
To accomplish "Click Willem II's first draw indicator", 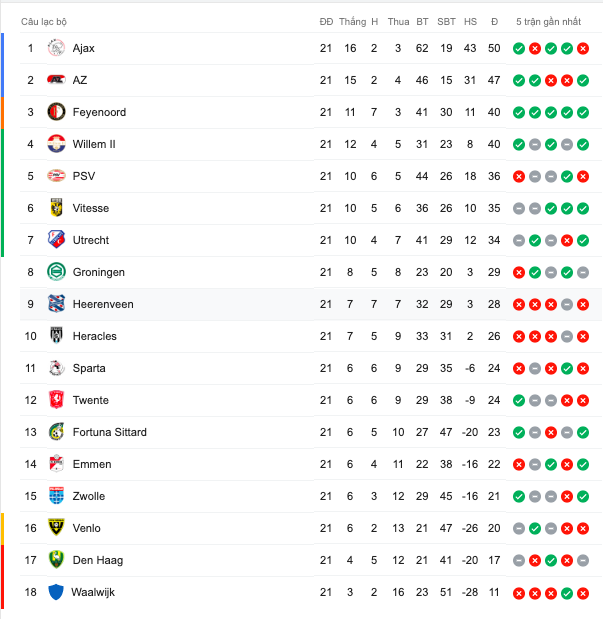I will point(535,144).
